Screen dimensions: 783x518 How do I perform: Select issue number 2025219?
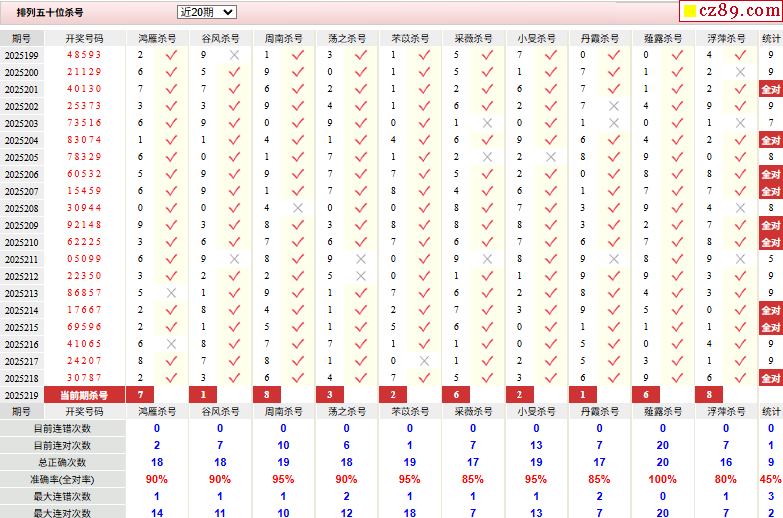21,395
